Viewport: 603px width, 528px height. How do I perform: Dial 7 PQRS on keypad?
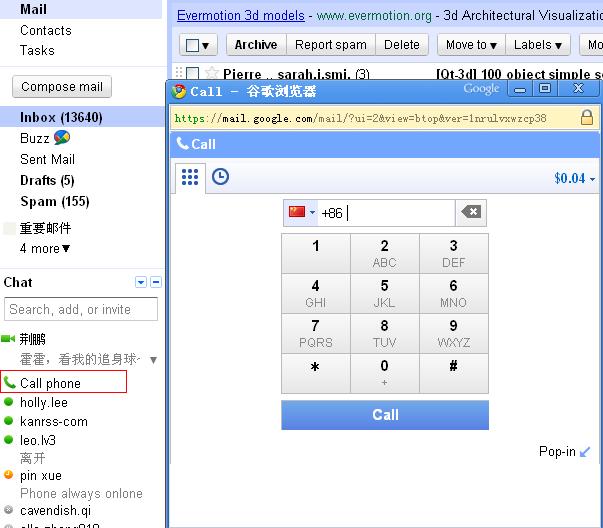(316, 333)
